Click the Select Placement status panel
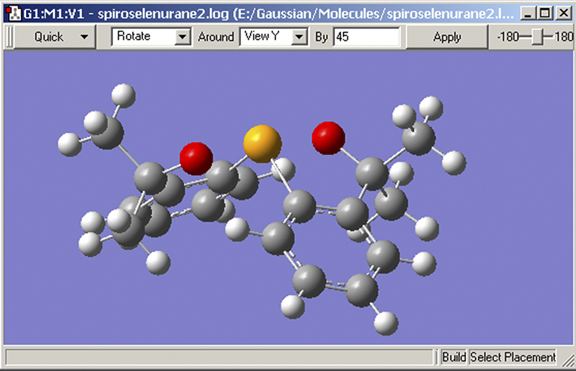This screenshot has width=576, height=371. (513, 357)
